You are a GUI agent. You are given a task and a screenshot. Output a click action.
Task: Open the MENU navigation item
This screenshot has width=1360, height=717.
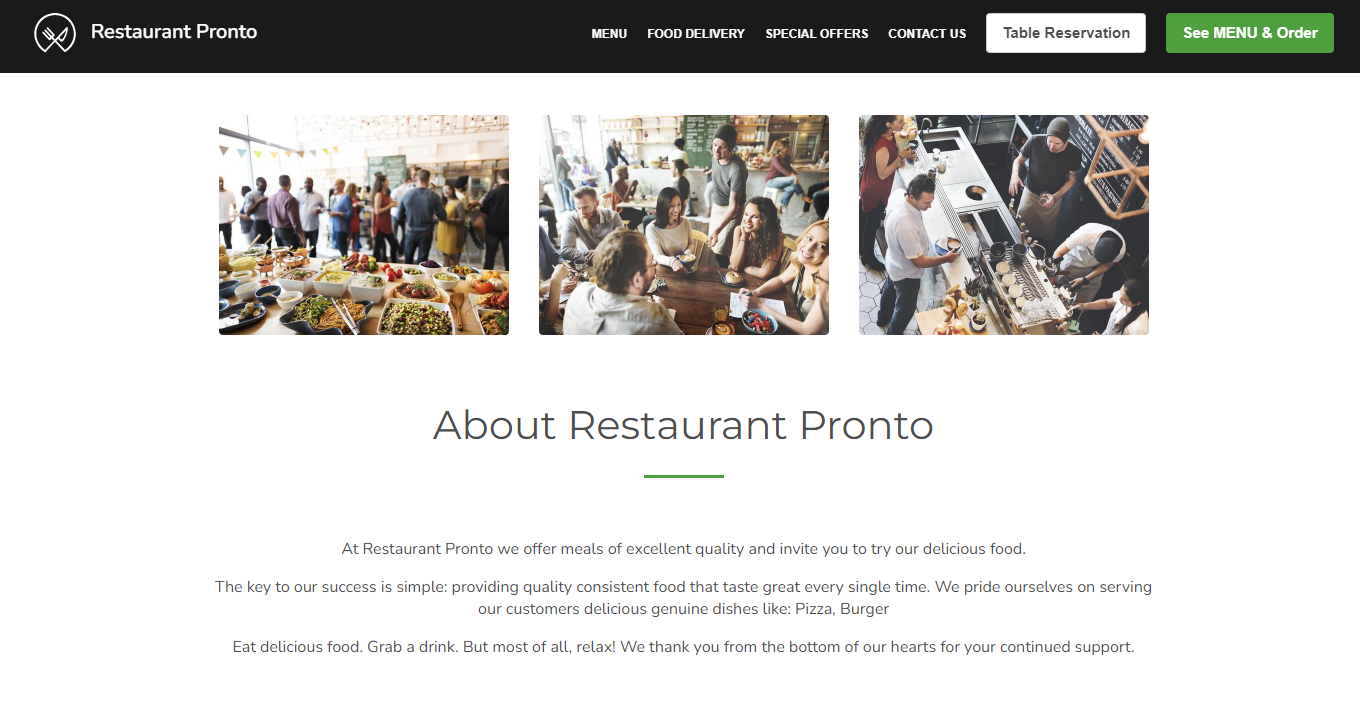(609, 33)
